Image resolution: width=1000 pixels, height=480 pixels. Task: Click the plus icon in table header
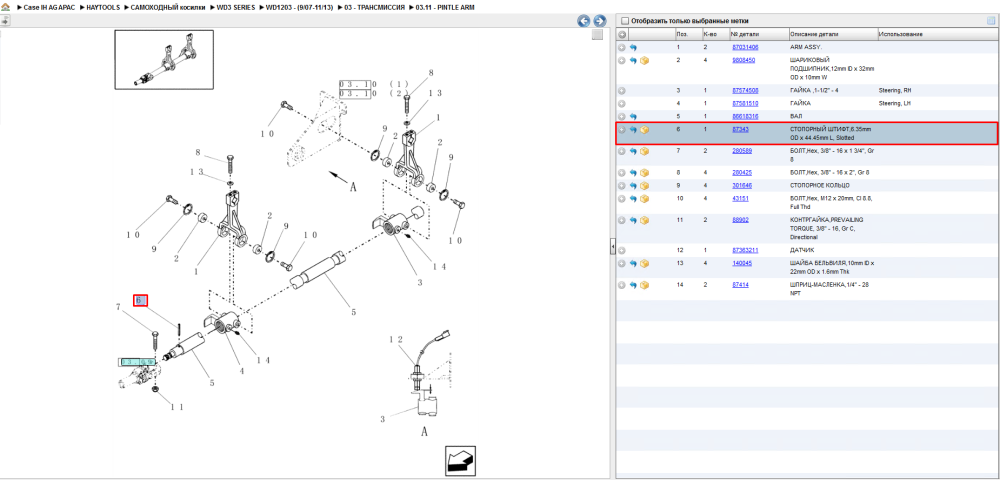[x=622, y=34]
